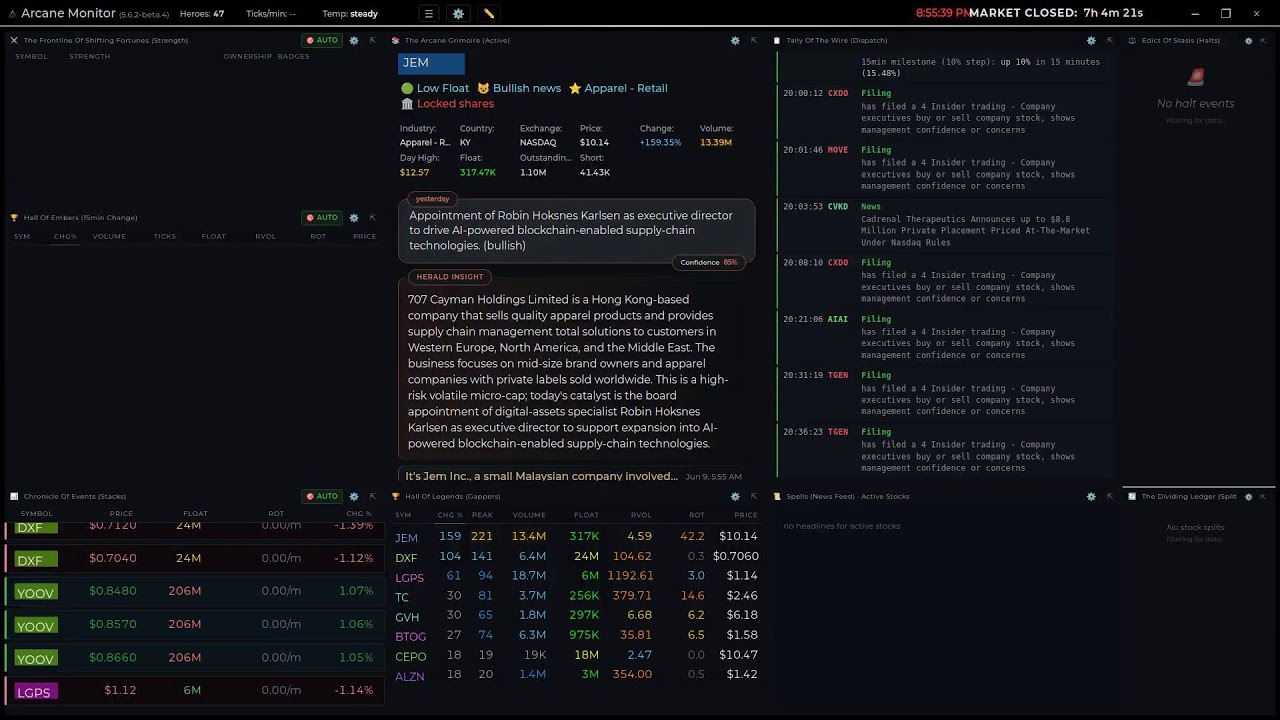Click the Locked shares badge

[x=447, y=104]
